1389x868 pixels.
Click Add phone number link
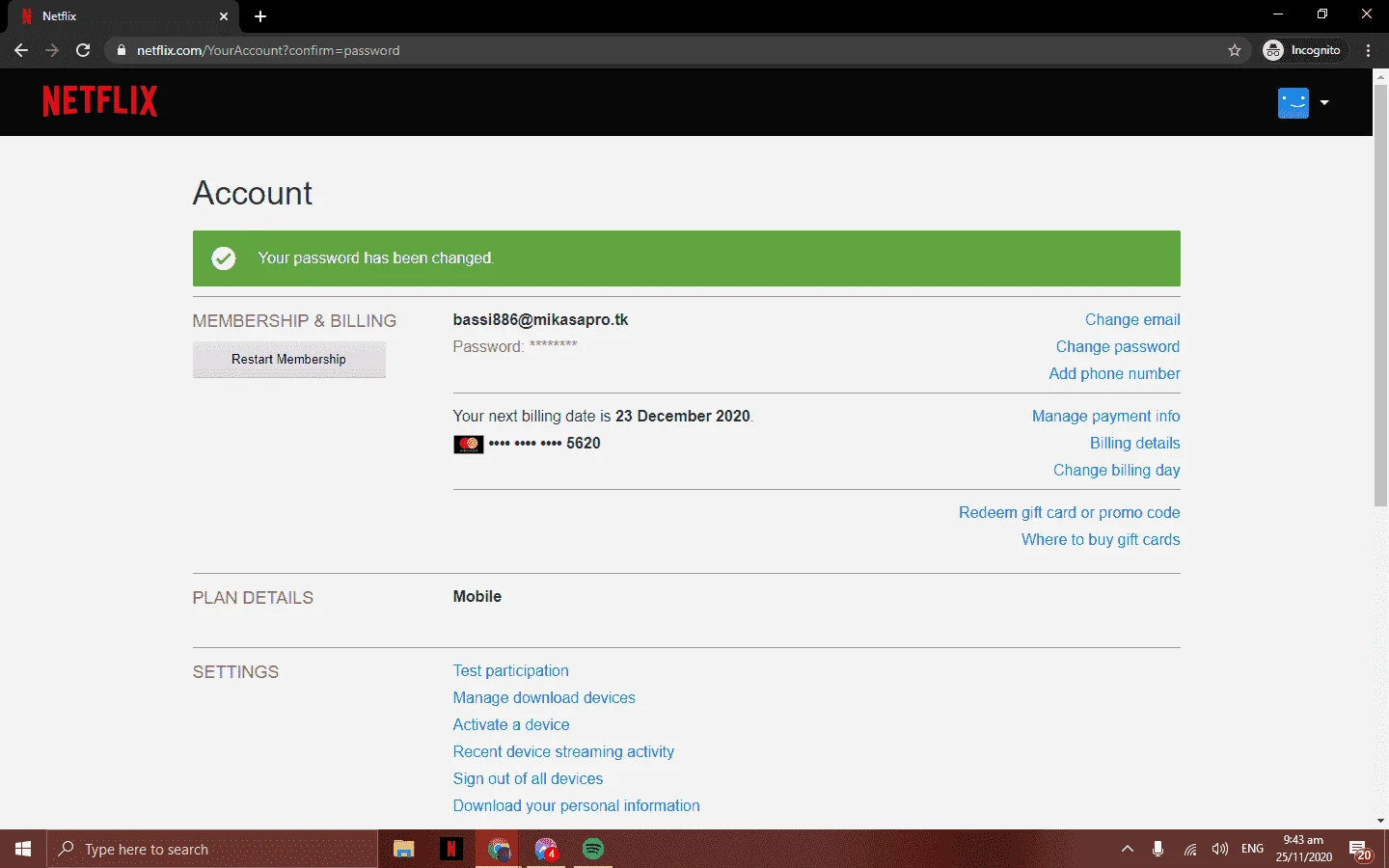pos(1114,373)
